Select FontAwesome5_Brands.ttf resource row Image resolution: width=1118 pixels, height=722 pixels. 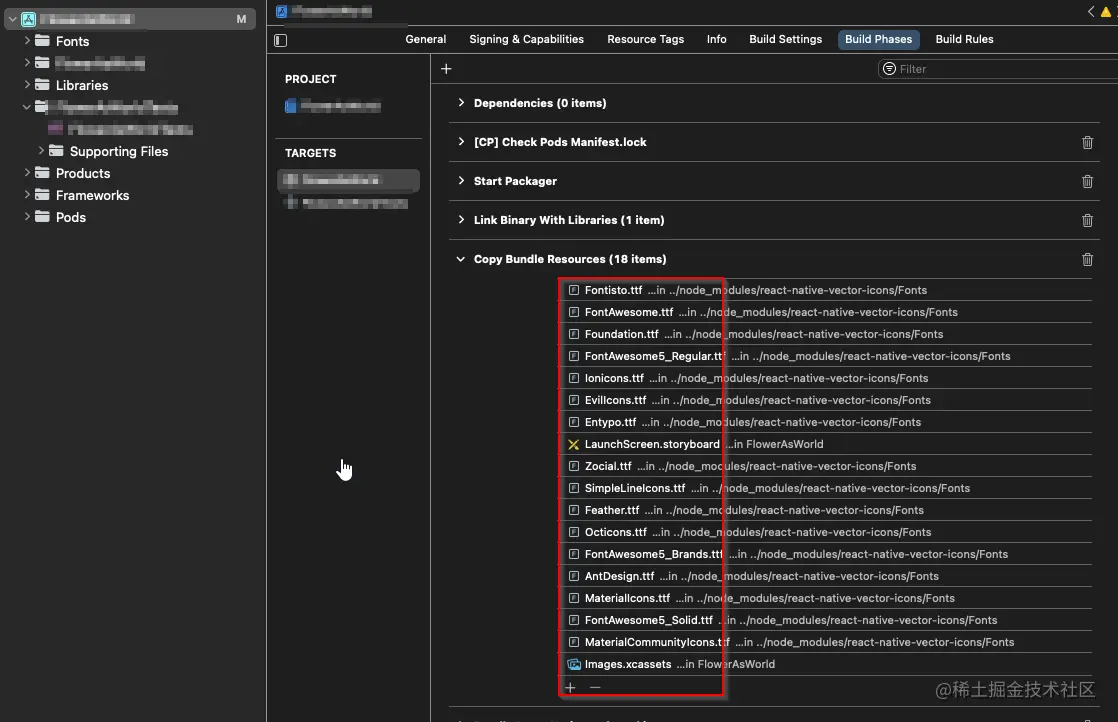pyautogui.click(x=827, y=554)
